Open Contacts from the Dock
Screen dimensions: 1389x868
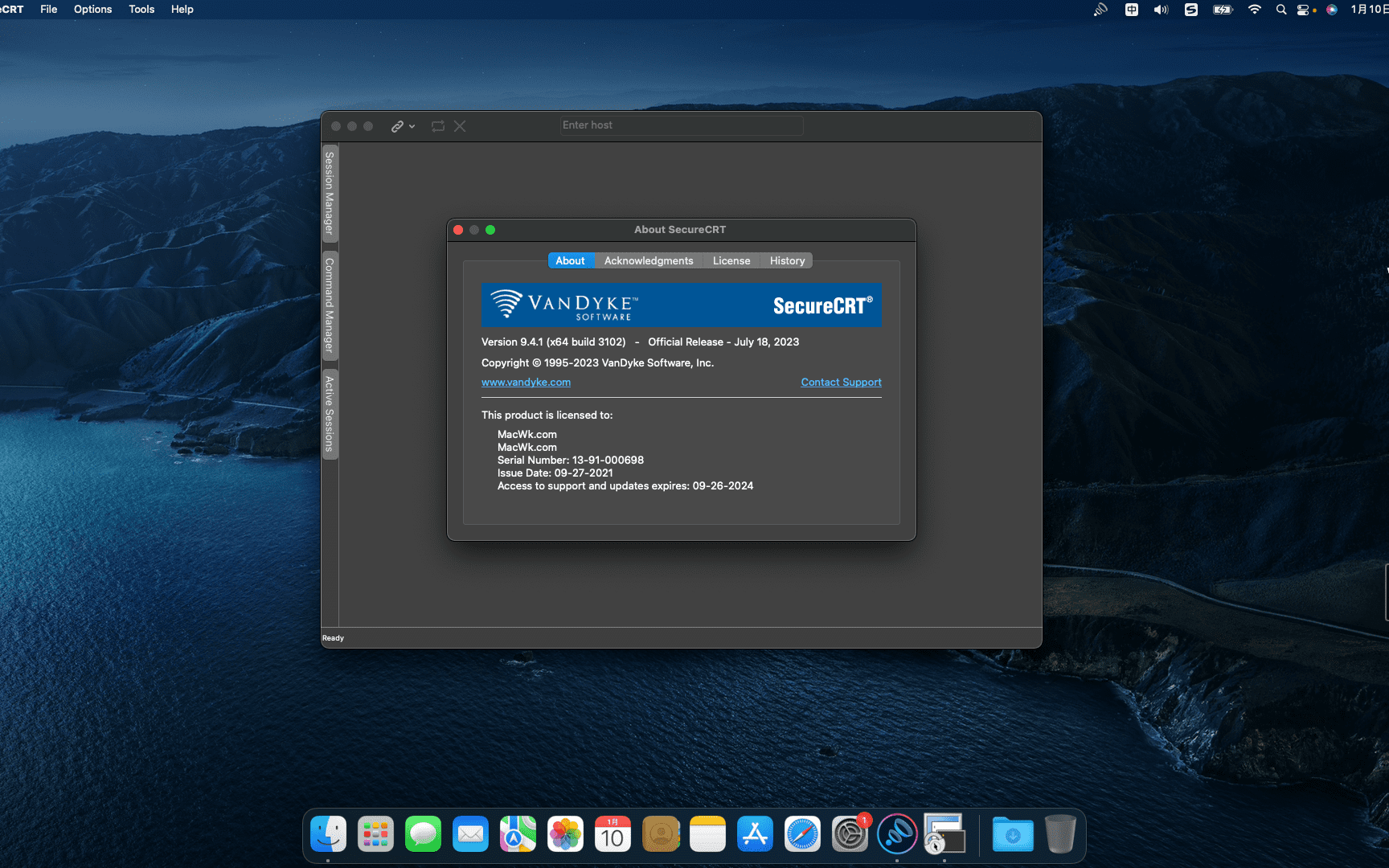(x=661, y=834)
